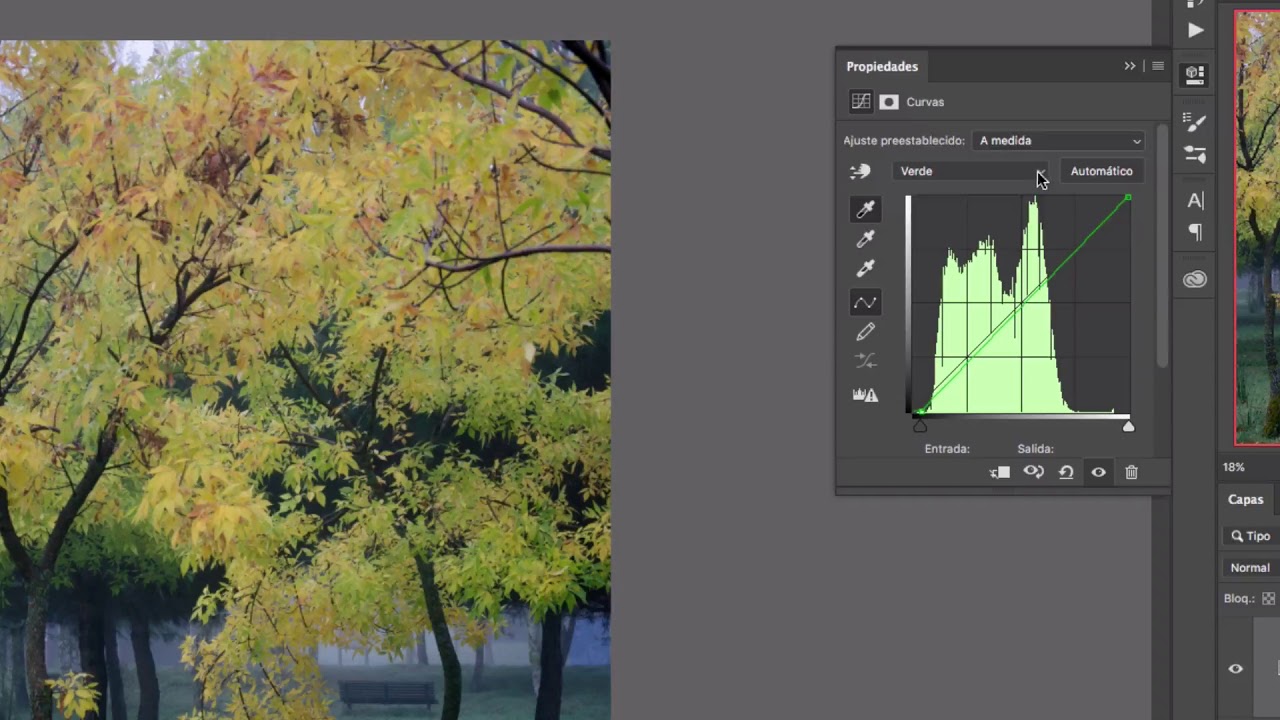Switch to the Propiedades tab
Screen dimensions: 1280x720
[x=882, y=66]
